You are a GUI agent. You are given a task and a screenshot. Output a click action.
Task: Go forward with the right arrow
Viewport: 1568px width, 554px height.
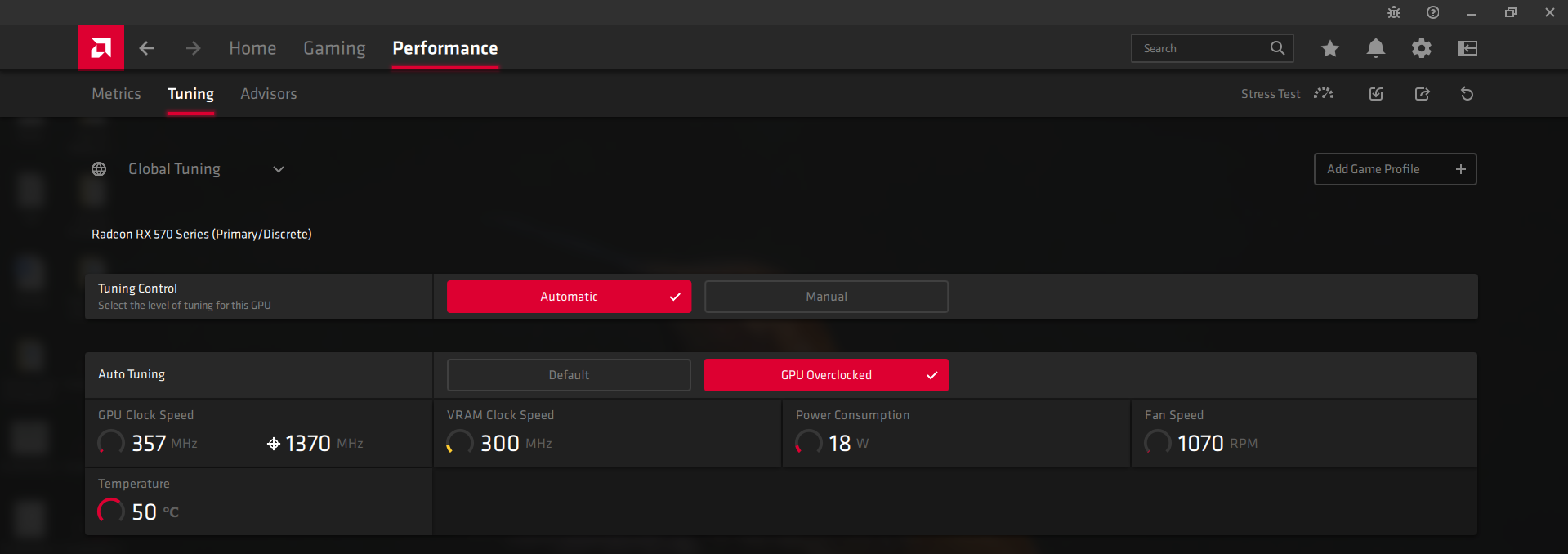[x=193, y=48]
